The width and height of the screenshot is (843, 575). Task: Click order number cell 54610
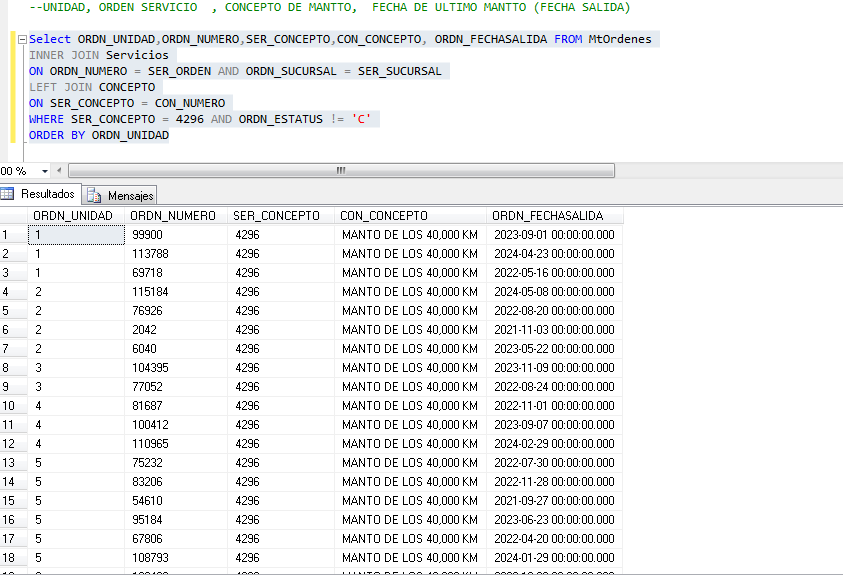click(x=176, y=501)
